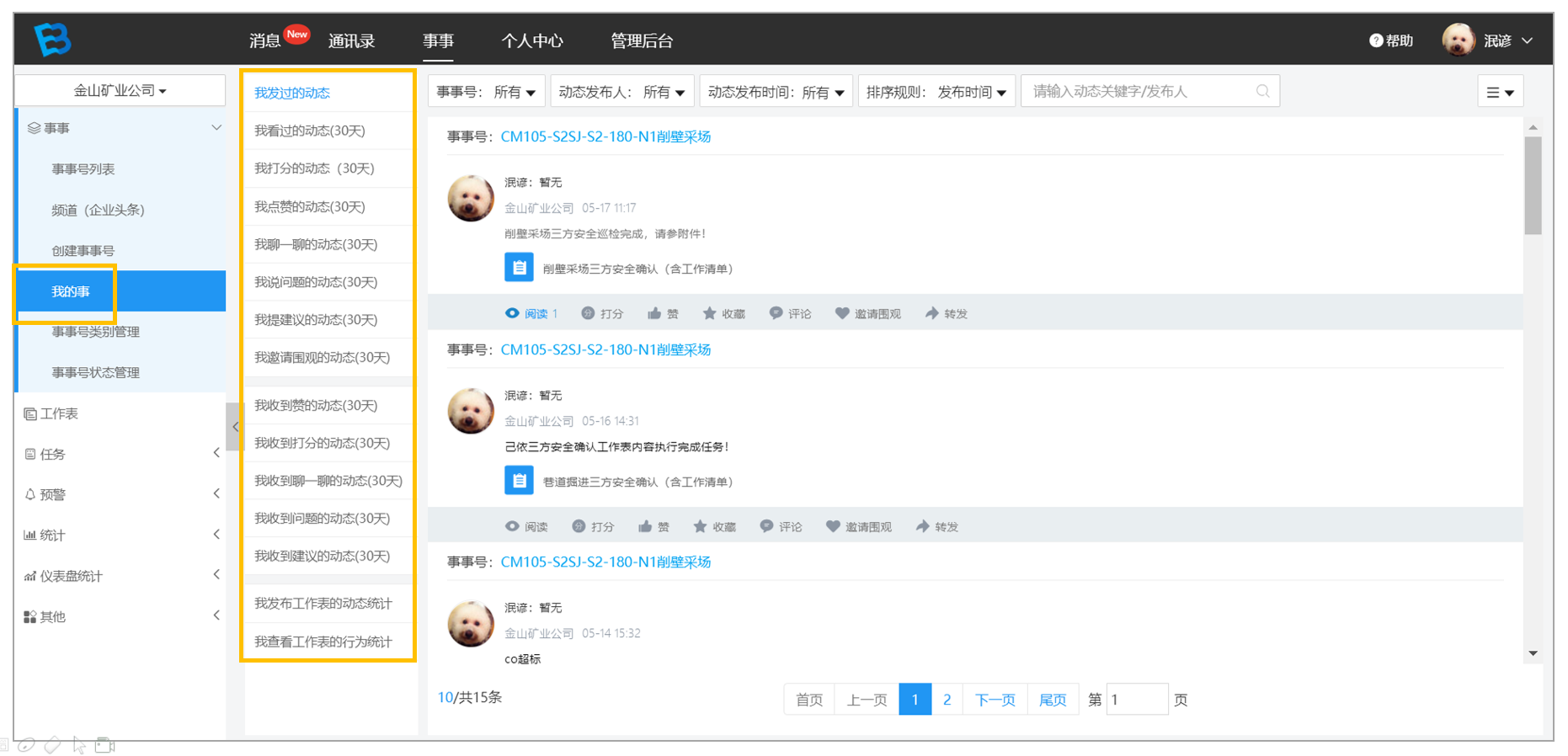Image resolution: width=1568 pixels, height=756 pixels.
Task: Open the blue document attachment 削壁采场三方安全确认
Action: pyautogui.click(x=519, y=268)
